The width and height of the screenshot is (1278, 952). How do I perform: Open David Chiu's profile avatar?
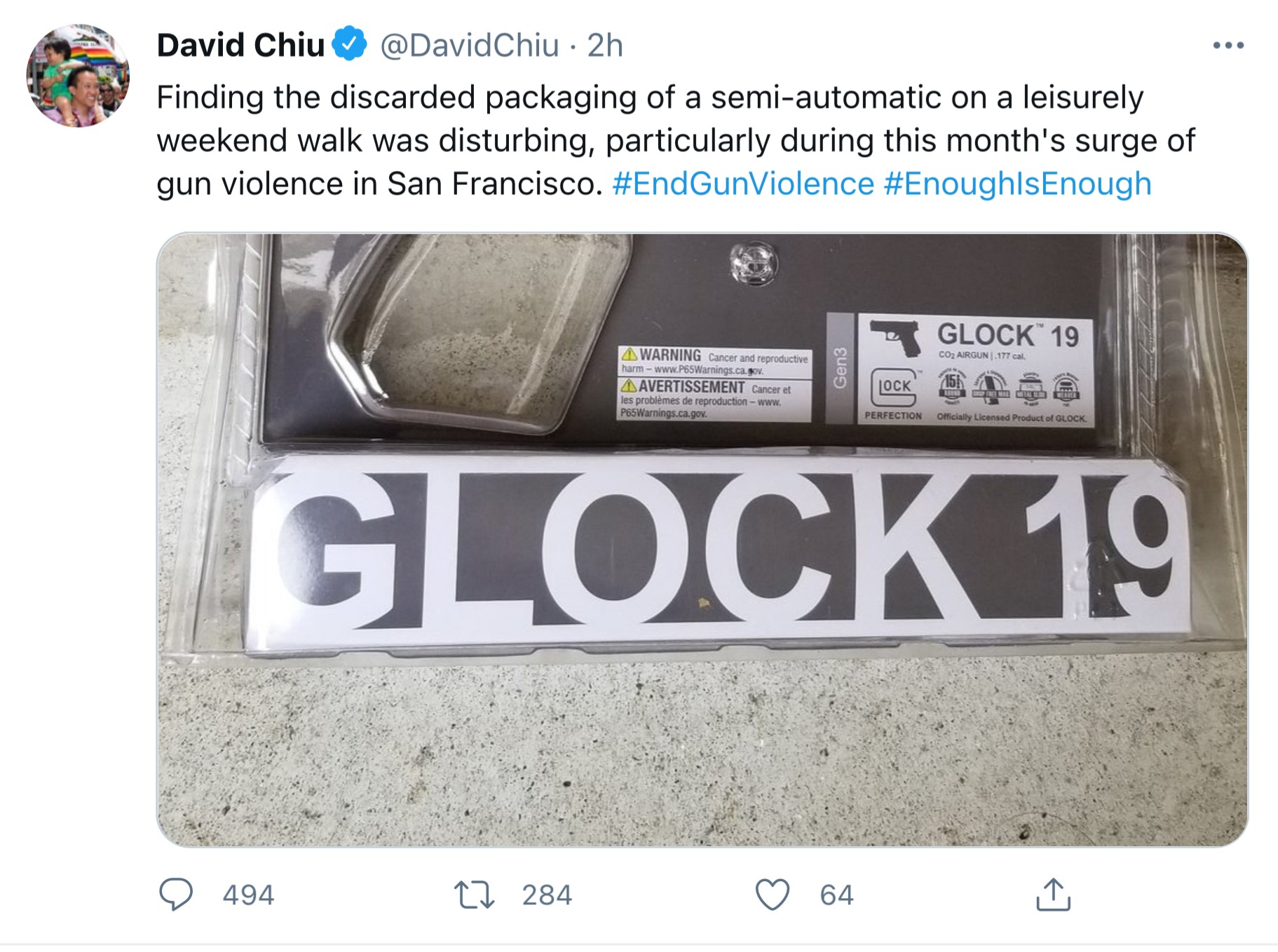78,76
